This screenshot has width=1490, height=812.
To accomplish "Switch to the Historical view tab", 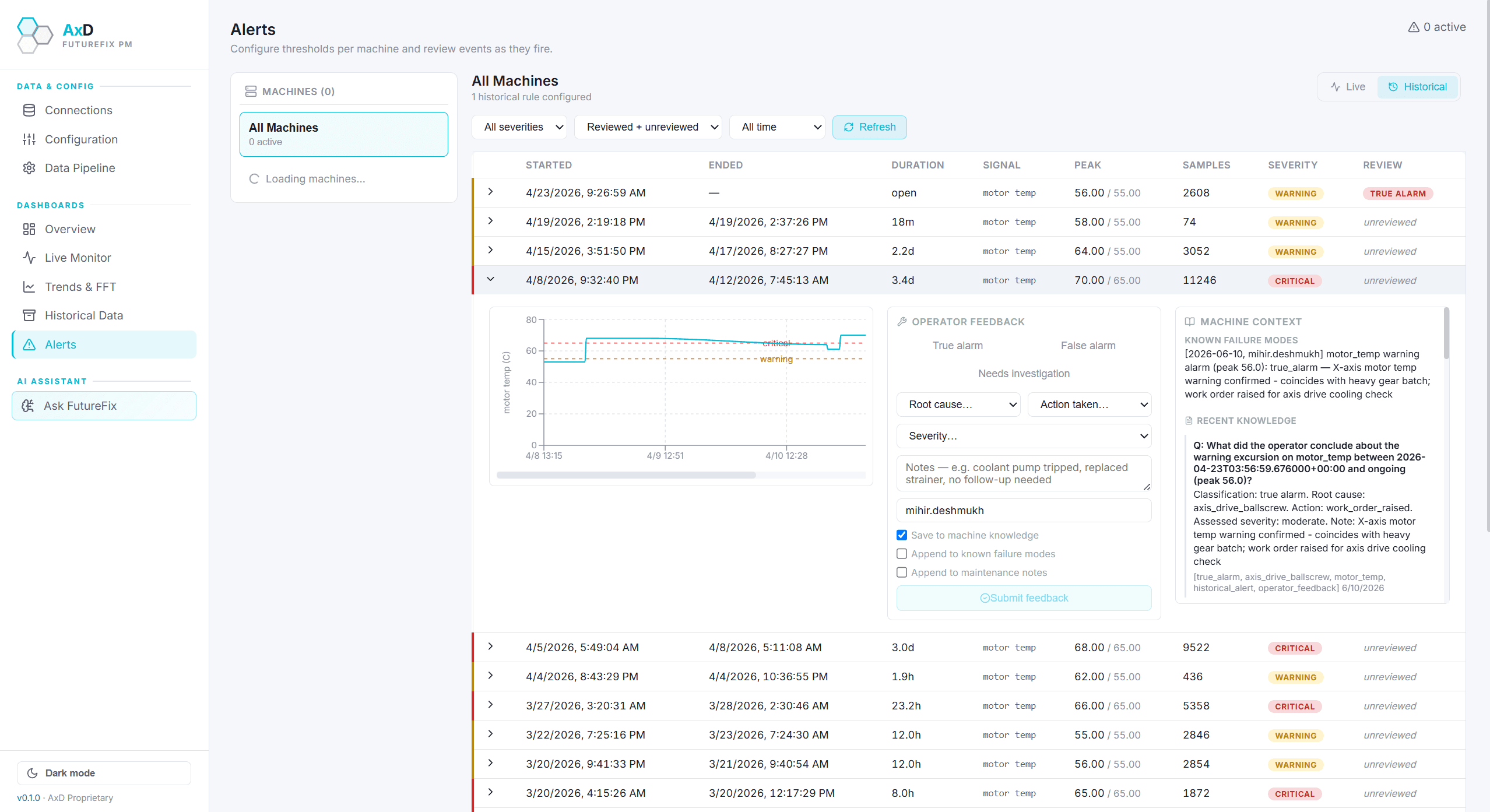I will pos(1417,87).
